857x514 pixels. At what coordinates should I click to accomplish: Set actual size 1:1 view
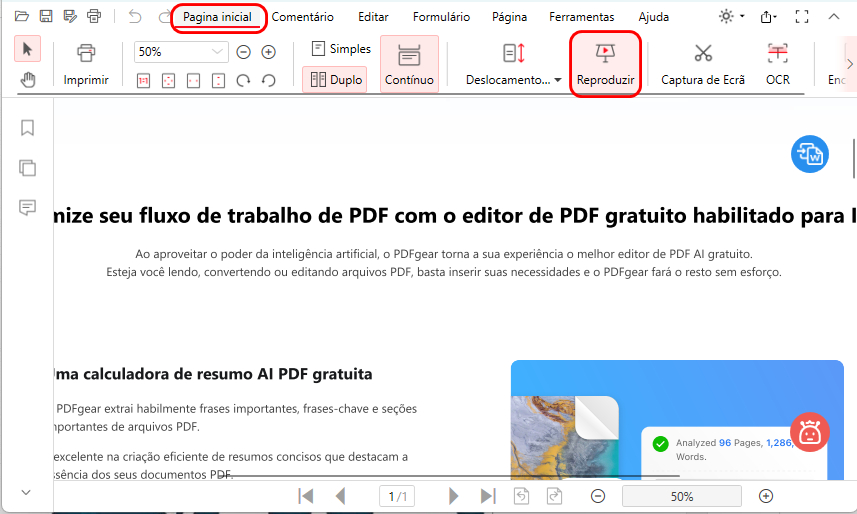click(x=143, y=81)
